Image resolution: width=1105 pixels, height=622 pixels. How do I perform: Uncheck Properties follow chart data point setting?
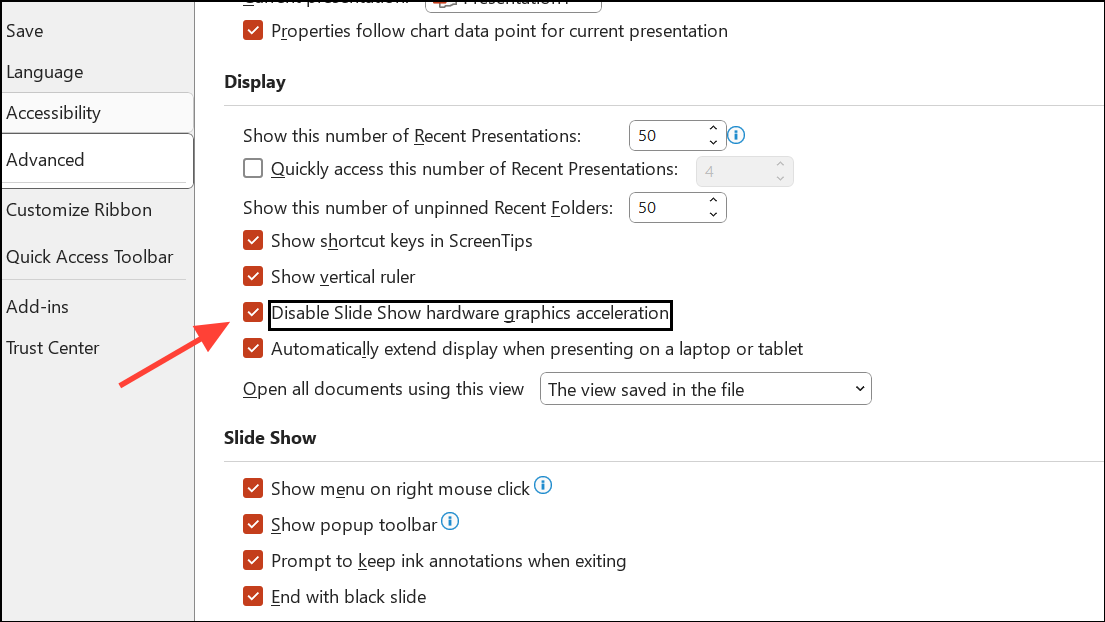click(253, 30)
